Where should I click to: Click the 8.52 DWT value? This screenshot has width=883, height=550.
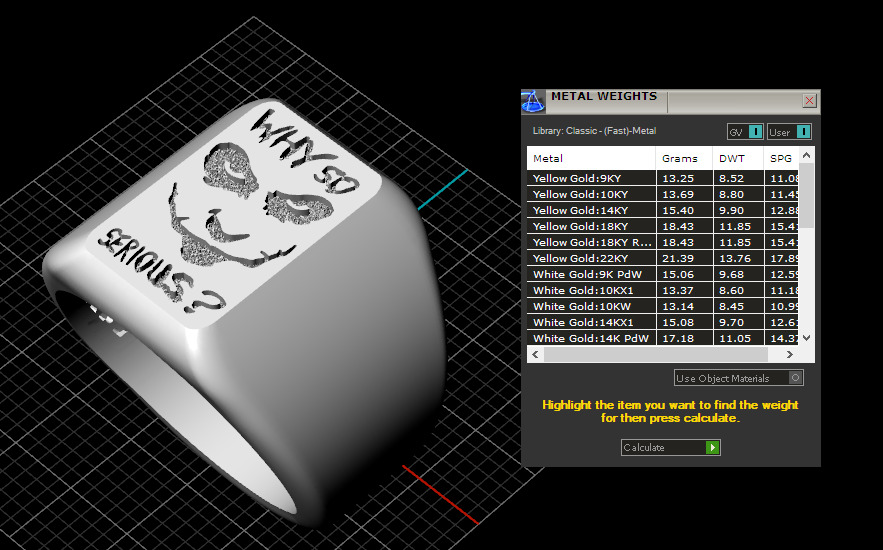pos(732,178)
